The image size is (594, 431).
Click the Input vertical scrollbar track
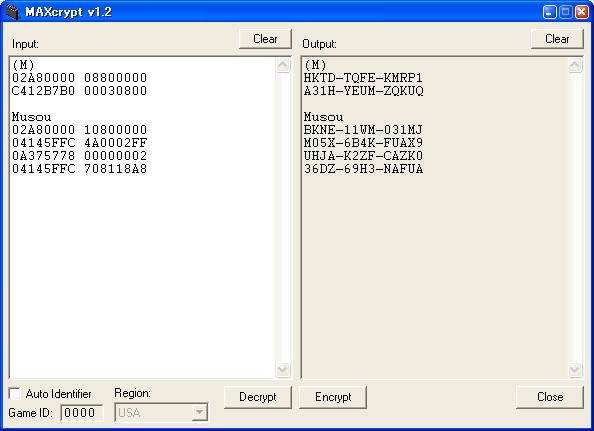283,217
